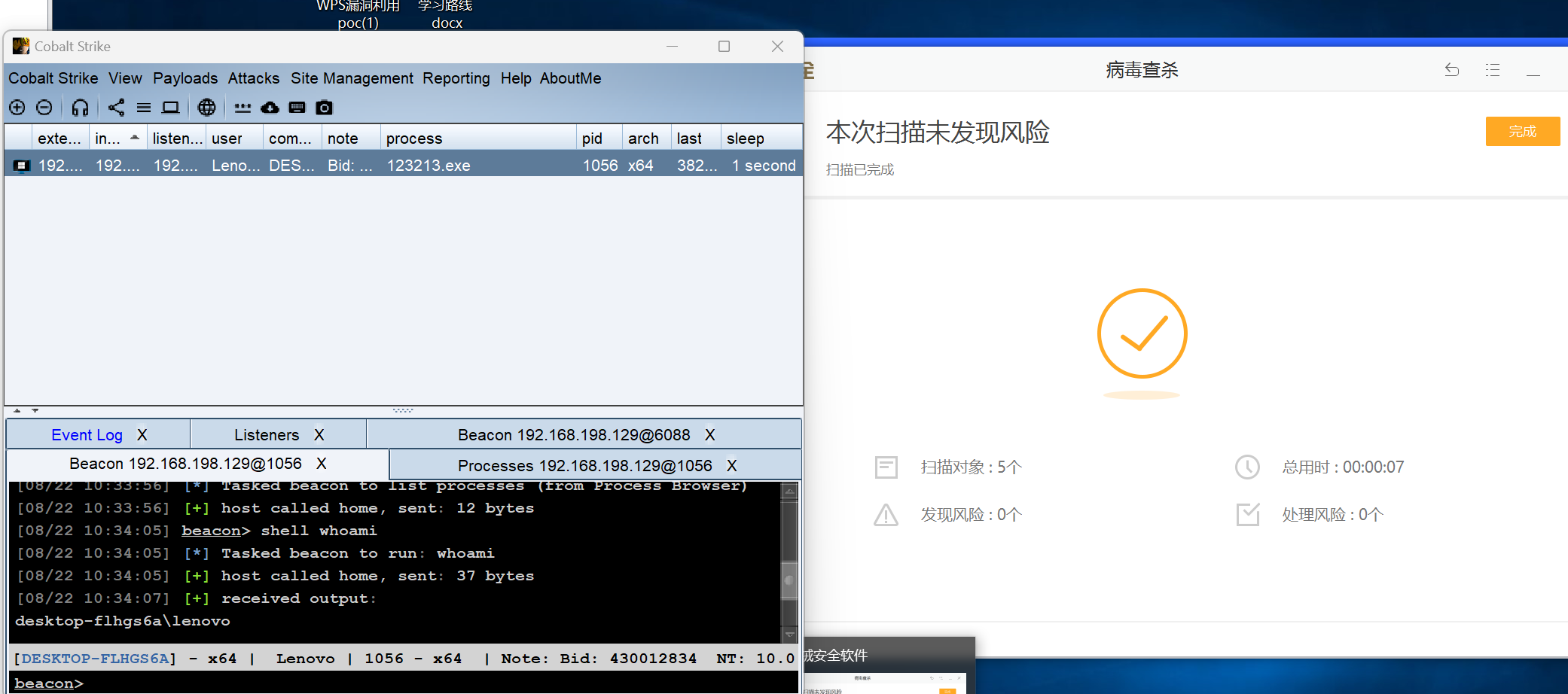This screenshot has width=1568, height=694.
Task: Click beacon console scroll down arrow
Action: [x=790, y=635]
